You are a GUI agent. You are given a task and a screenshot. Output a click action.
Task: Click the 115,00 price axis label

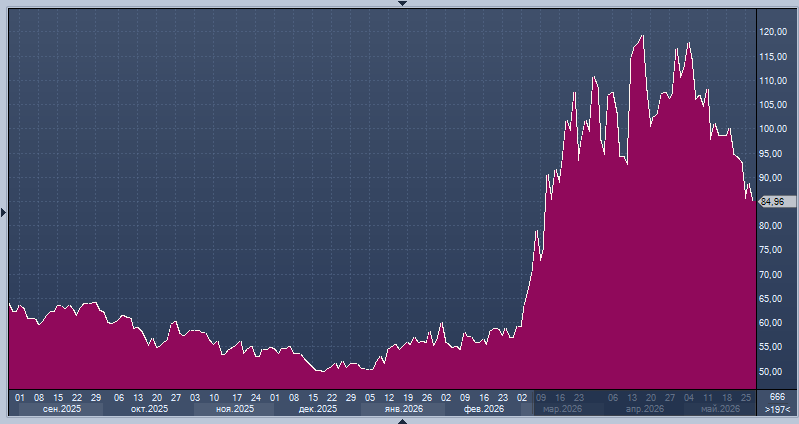tap(773, 56)
